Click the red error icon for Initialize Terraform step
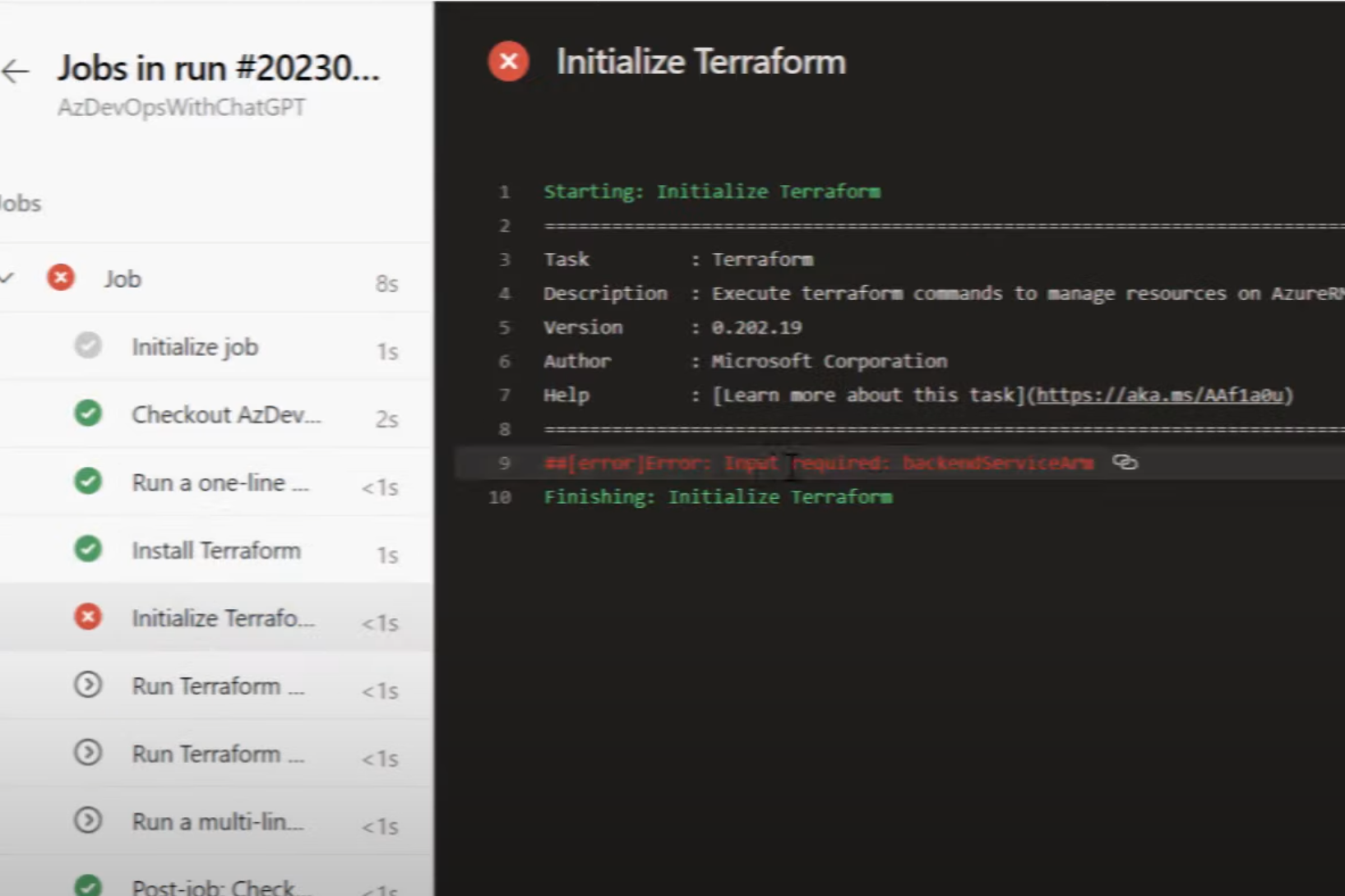The height and width of the screenshot is (896, 1345). point(88,617)
